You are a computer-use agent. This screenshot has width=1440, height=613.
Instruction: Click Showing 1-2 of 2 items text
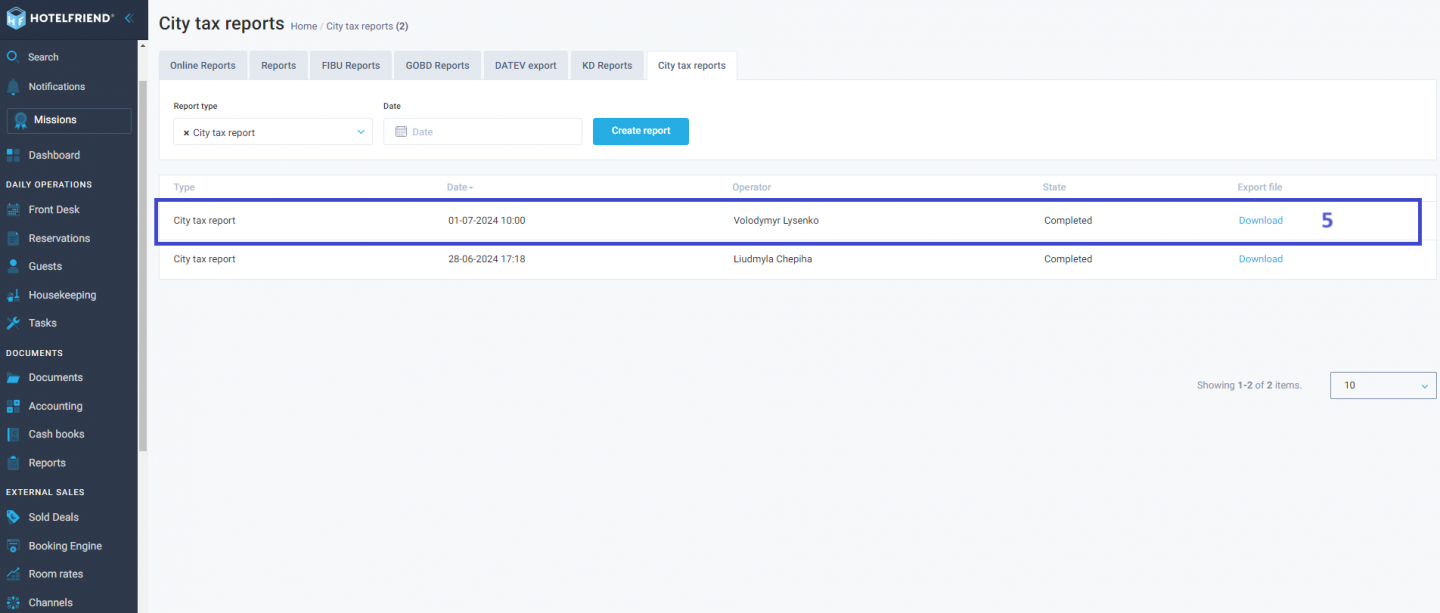coord(1249,385)
